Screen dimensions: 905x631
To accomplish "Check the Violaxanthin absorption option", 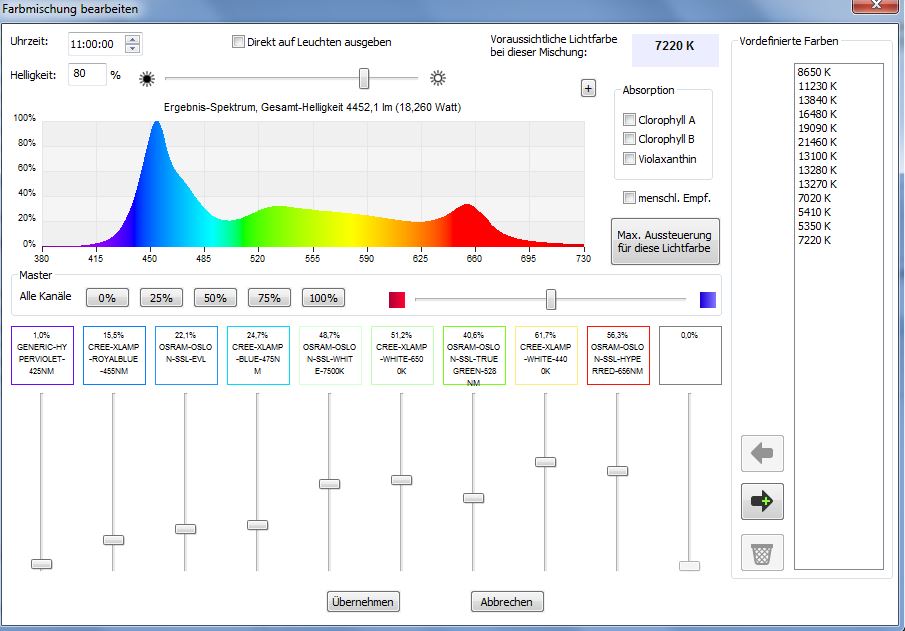I will pos(629,158).
